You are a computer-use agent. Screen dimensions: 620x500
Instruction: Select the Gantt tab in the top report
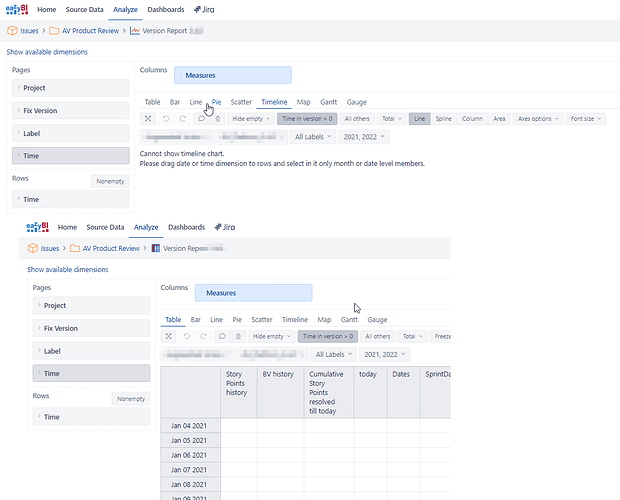click(329, 102)
